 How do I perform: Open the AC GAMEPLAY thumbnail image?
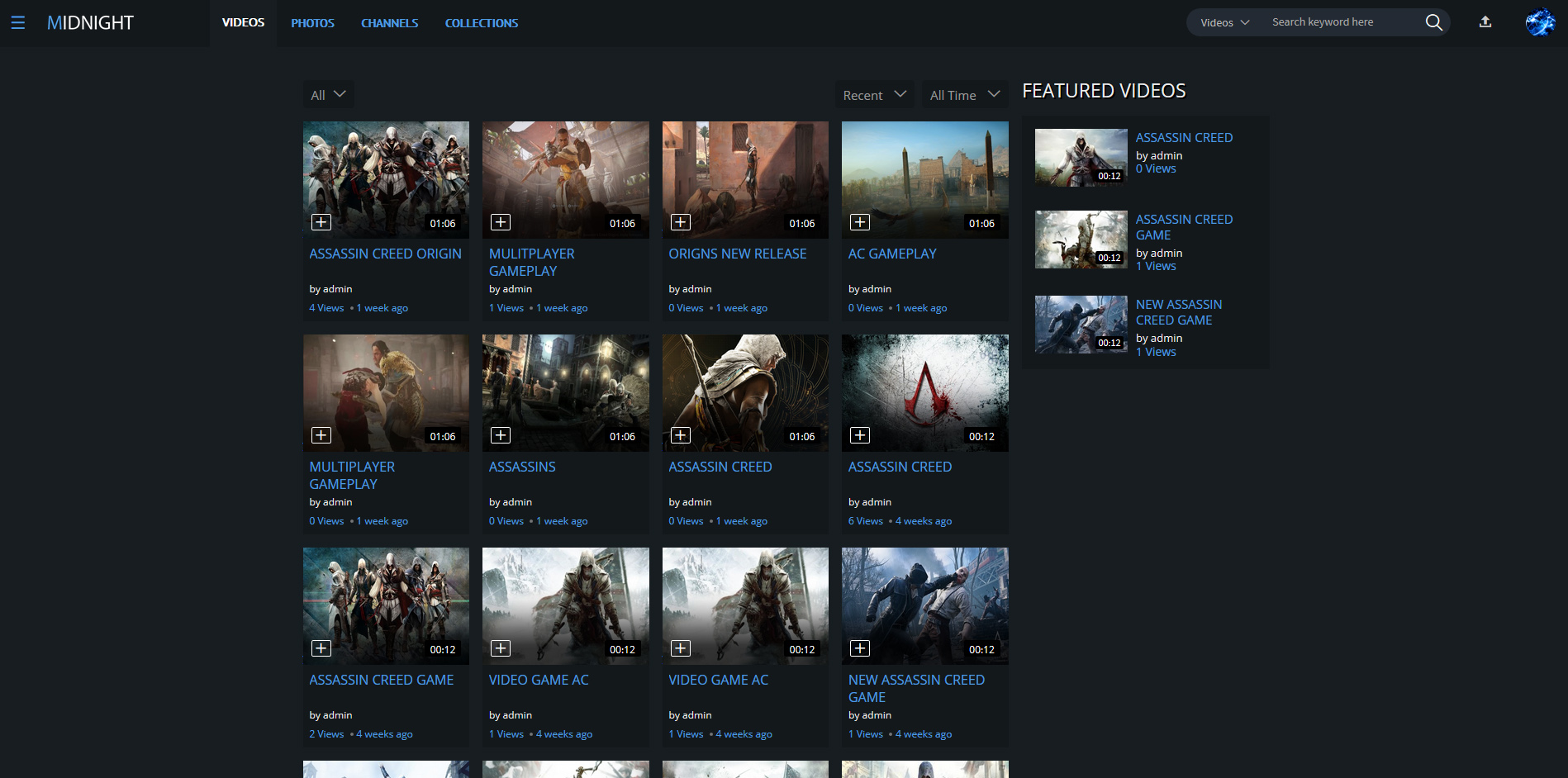coord(925,180)
